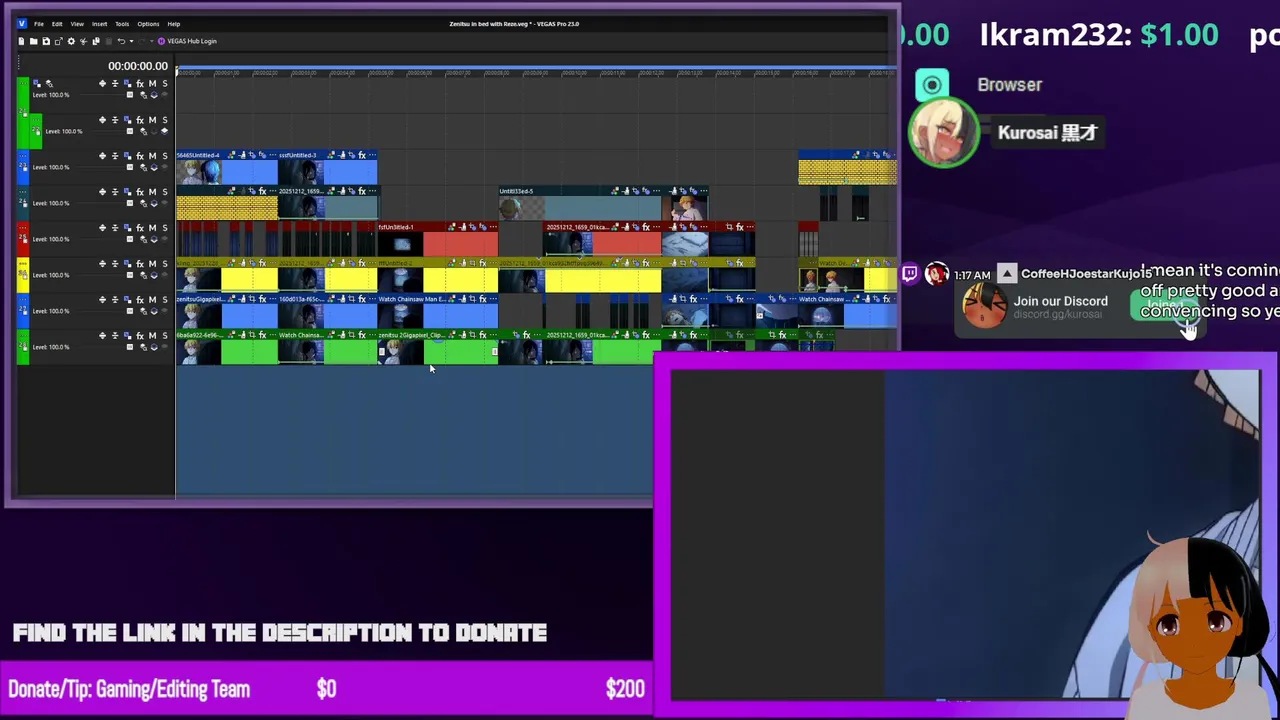Click the Kurosai name label
1280x720 pixels.
tap(1047, 132)
